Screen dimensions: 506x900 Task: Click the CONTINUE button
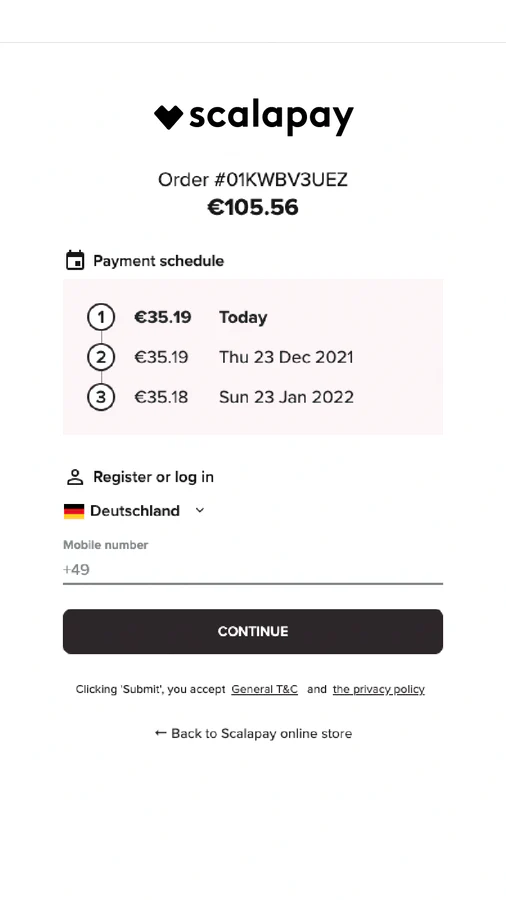point(252,631)
